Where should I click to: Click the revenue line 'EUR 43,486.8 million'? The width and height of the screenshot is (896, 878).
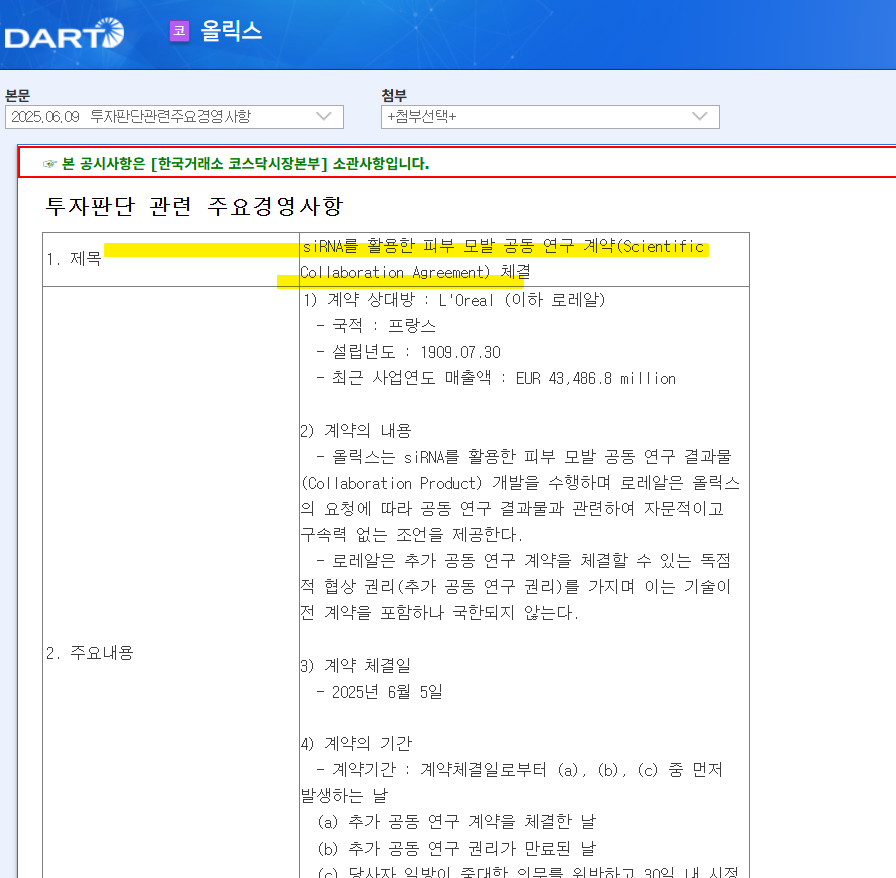pos(595,378)
